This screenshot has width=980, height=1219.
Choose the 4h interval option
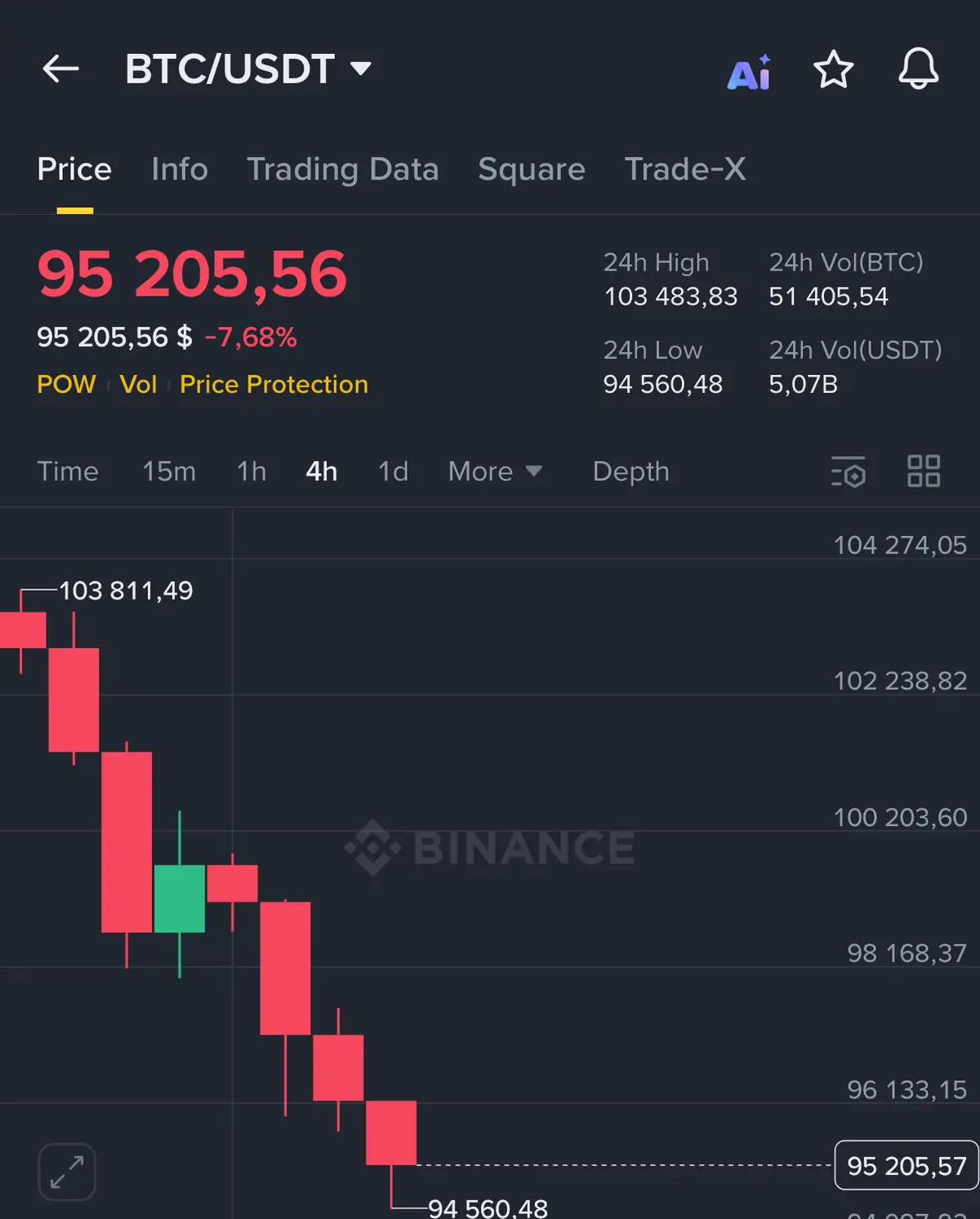click(x=322, y=471)
